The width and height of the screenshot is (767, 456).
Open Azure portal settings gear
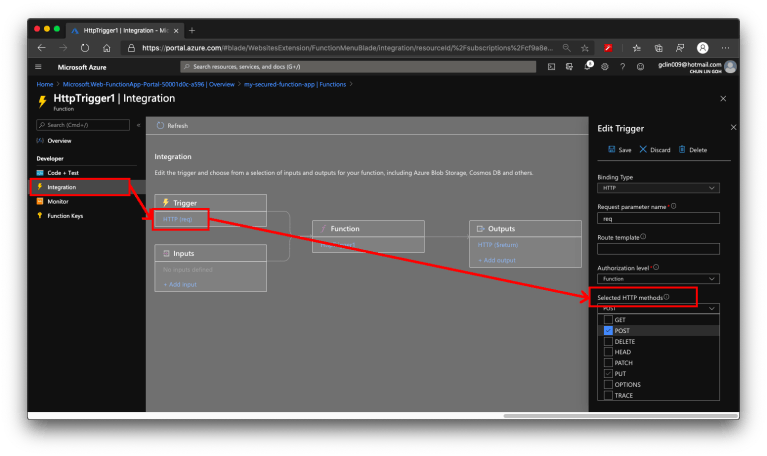click(605, 67)
